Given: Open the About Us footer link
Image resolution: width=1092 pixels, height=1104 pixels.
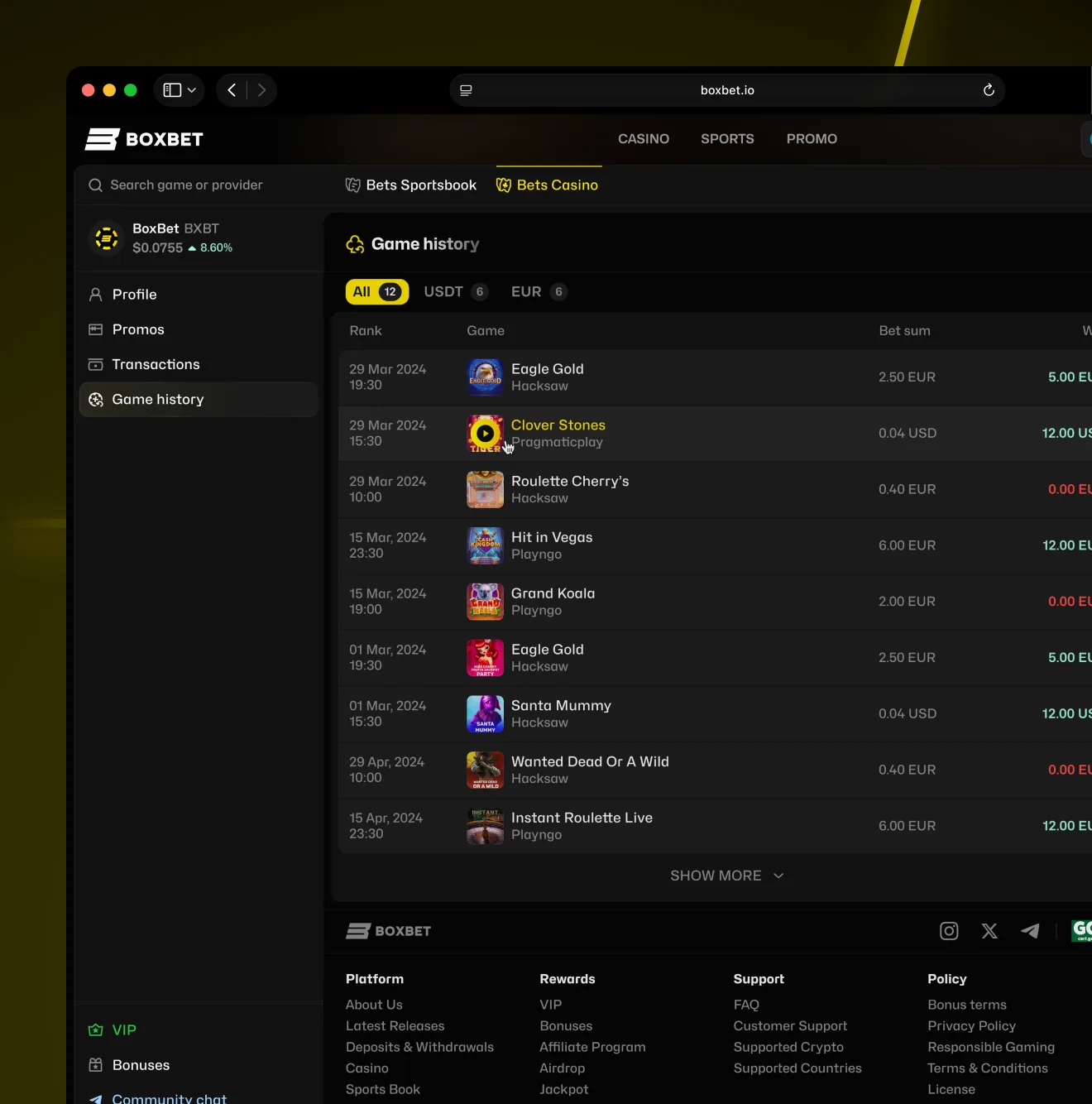Looking at the screenshot, I should [x=374, y=1005].
